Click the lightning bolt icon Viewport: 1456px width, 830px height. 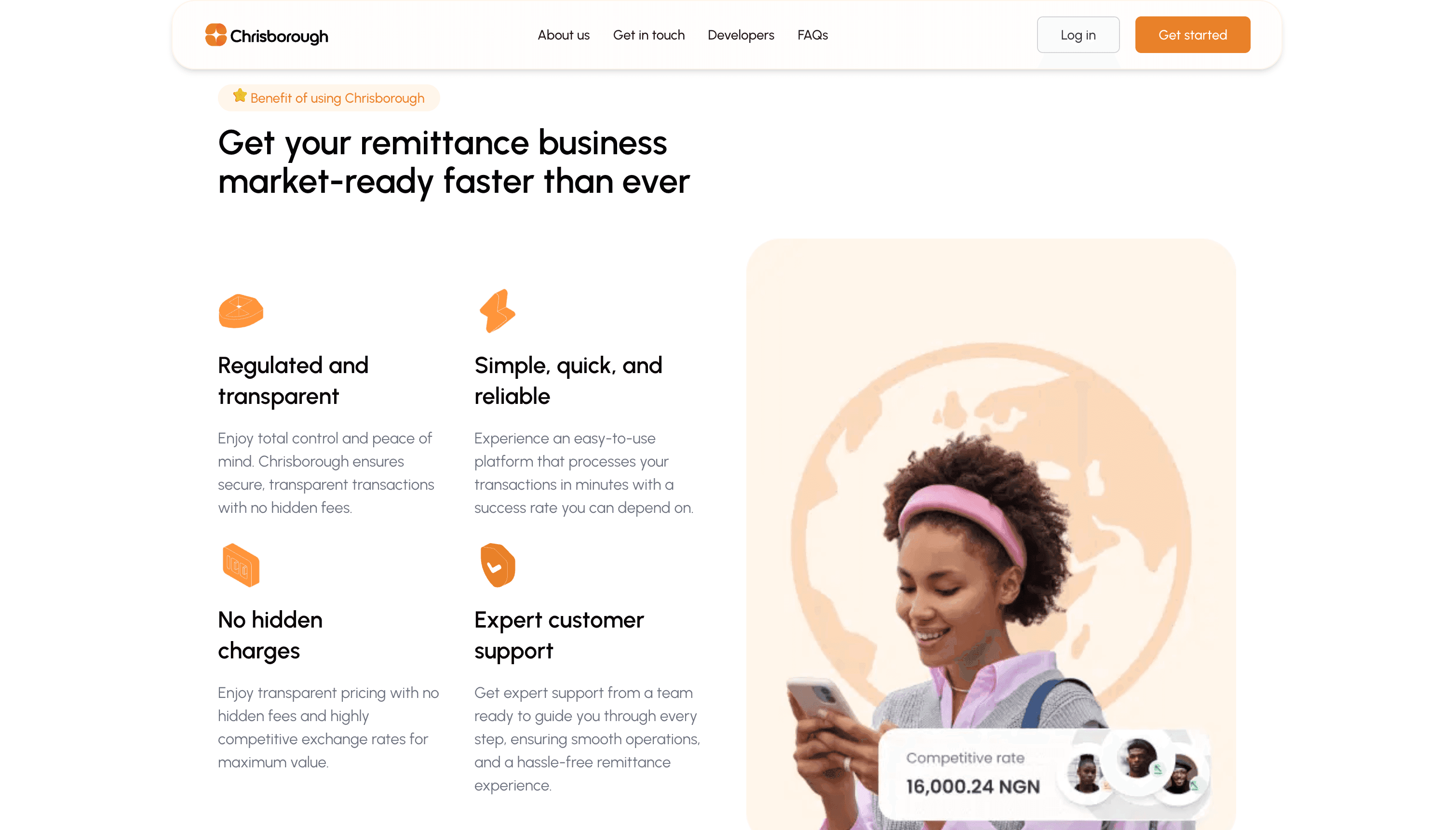click(497, 311)
